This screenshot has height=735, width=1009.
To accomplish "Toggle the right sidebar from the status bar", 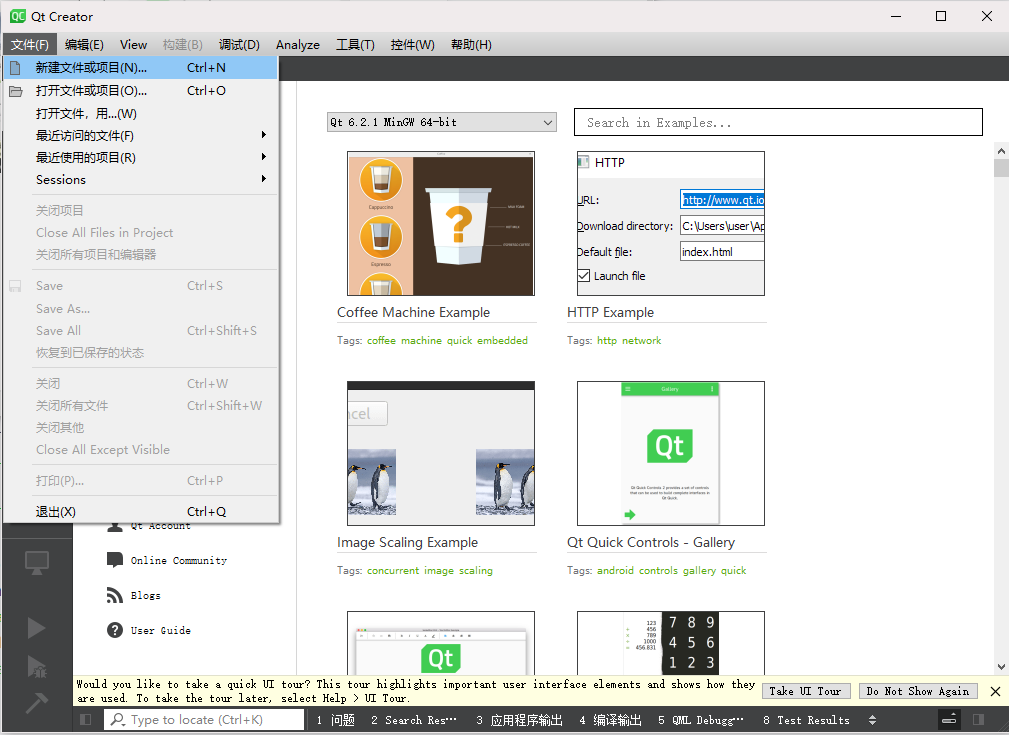I will [x=979, y=720].
